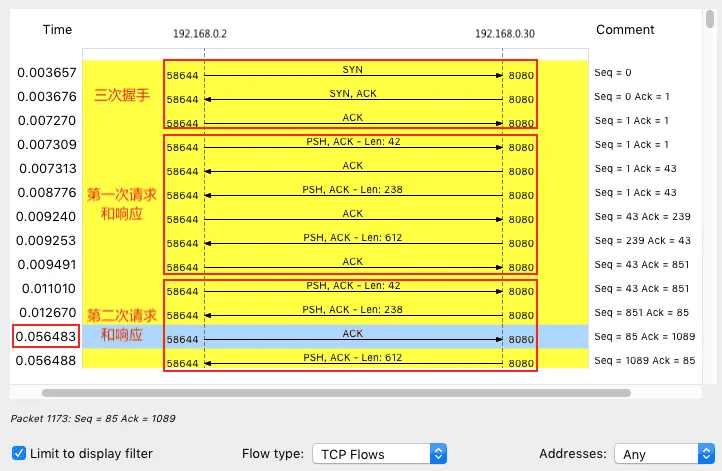
Task: Click time value 0.009491
Action: point(47,265)
